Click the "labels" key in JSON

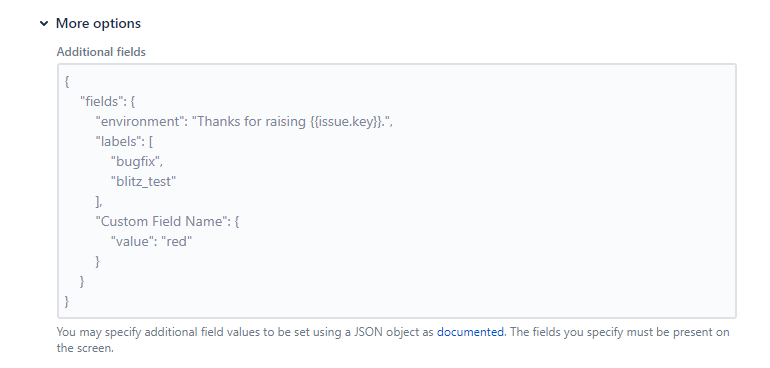[x=118, y=142]
